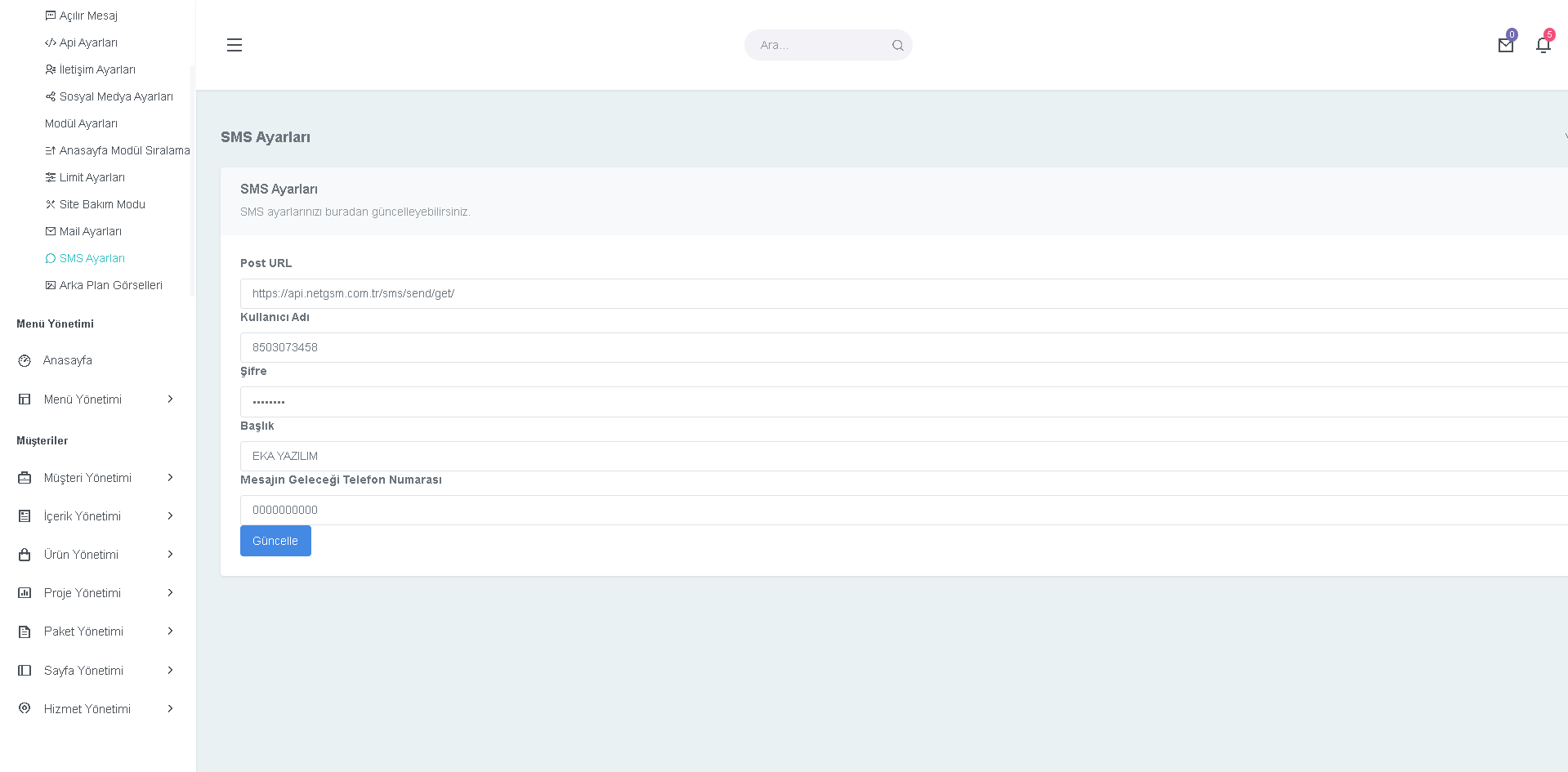The image size is (1568, 772).
Task: Select the active SMS Ayarları link
Action: (x=92, y=258)
